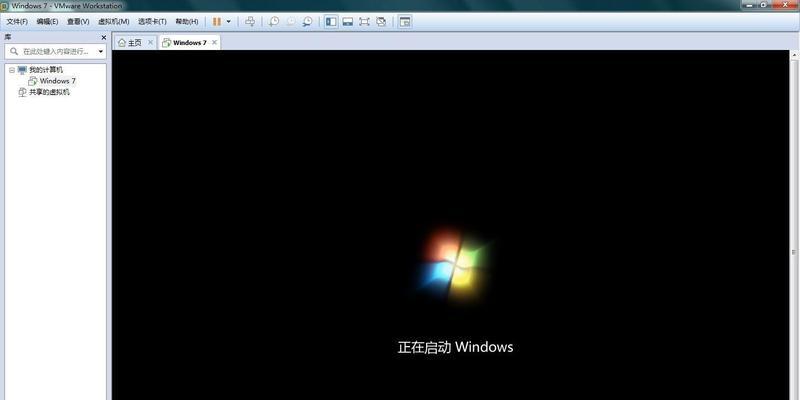Take a snapshot of this virtual machine
The image size is (800, 400).
(274, 22)
